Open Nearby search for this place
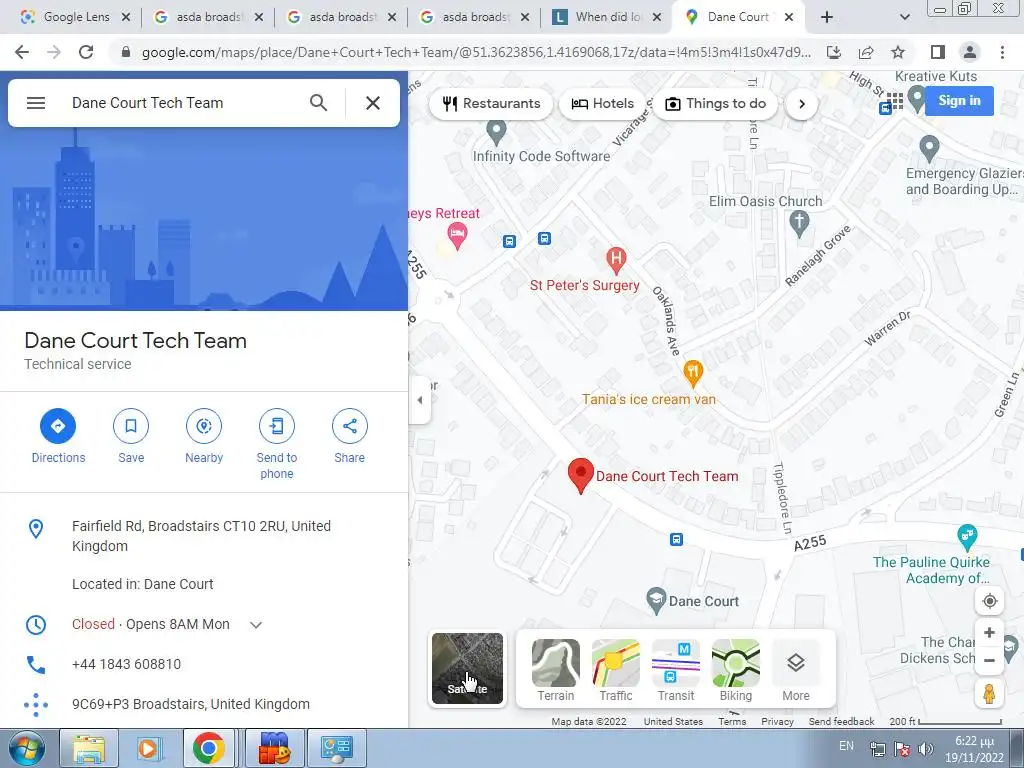The image size is (1024, 768). tap(204, 436)
